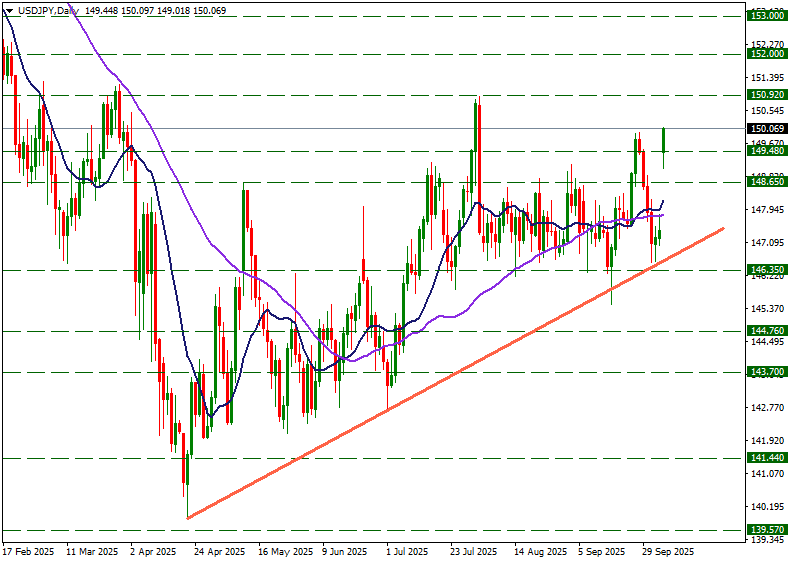Select the 139.570 bottom level label

click(x=766, y=529)
